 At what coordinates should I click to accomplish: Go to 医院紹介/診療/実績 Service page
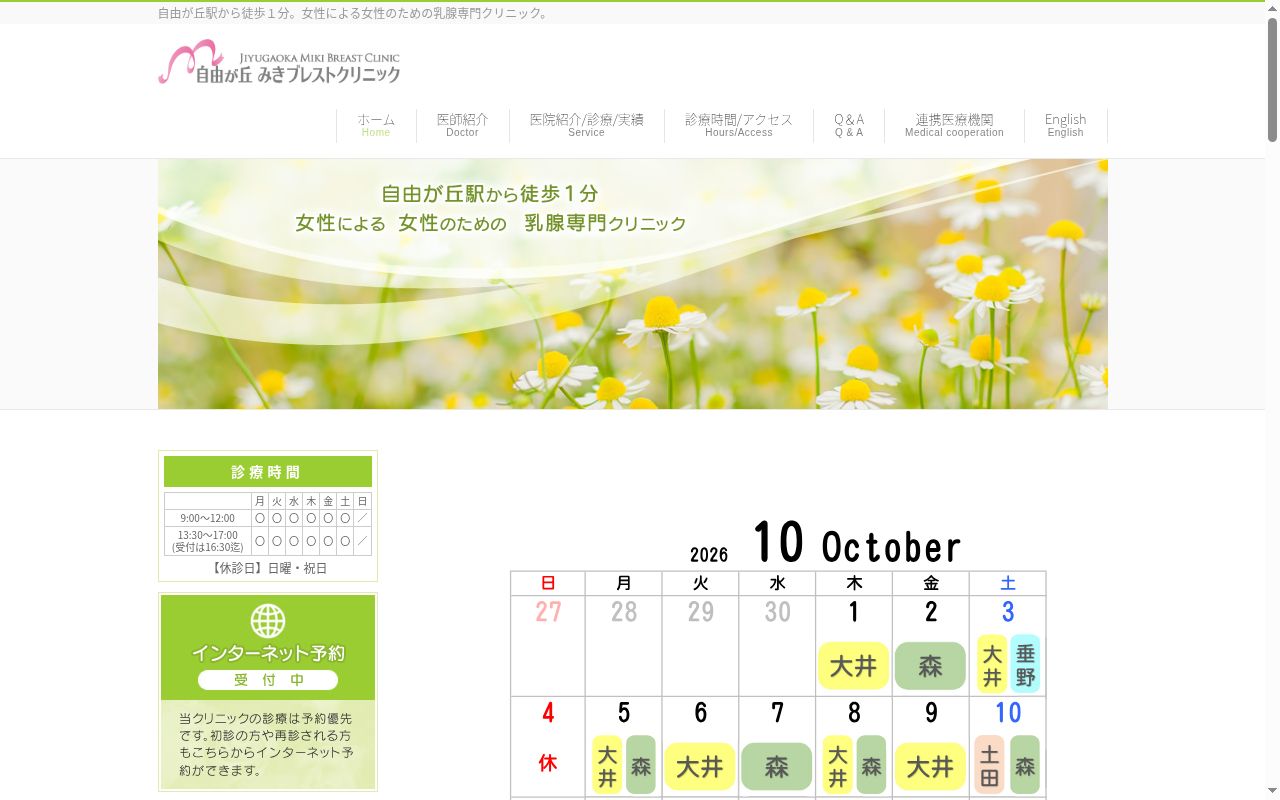click(587, 125)
